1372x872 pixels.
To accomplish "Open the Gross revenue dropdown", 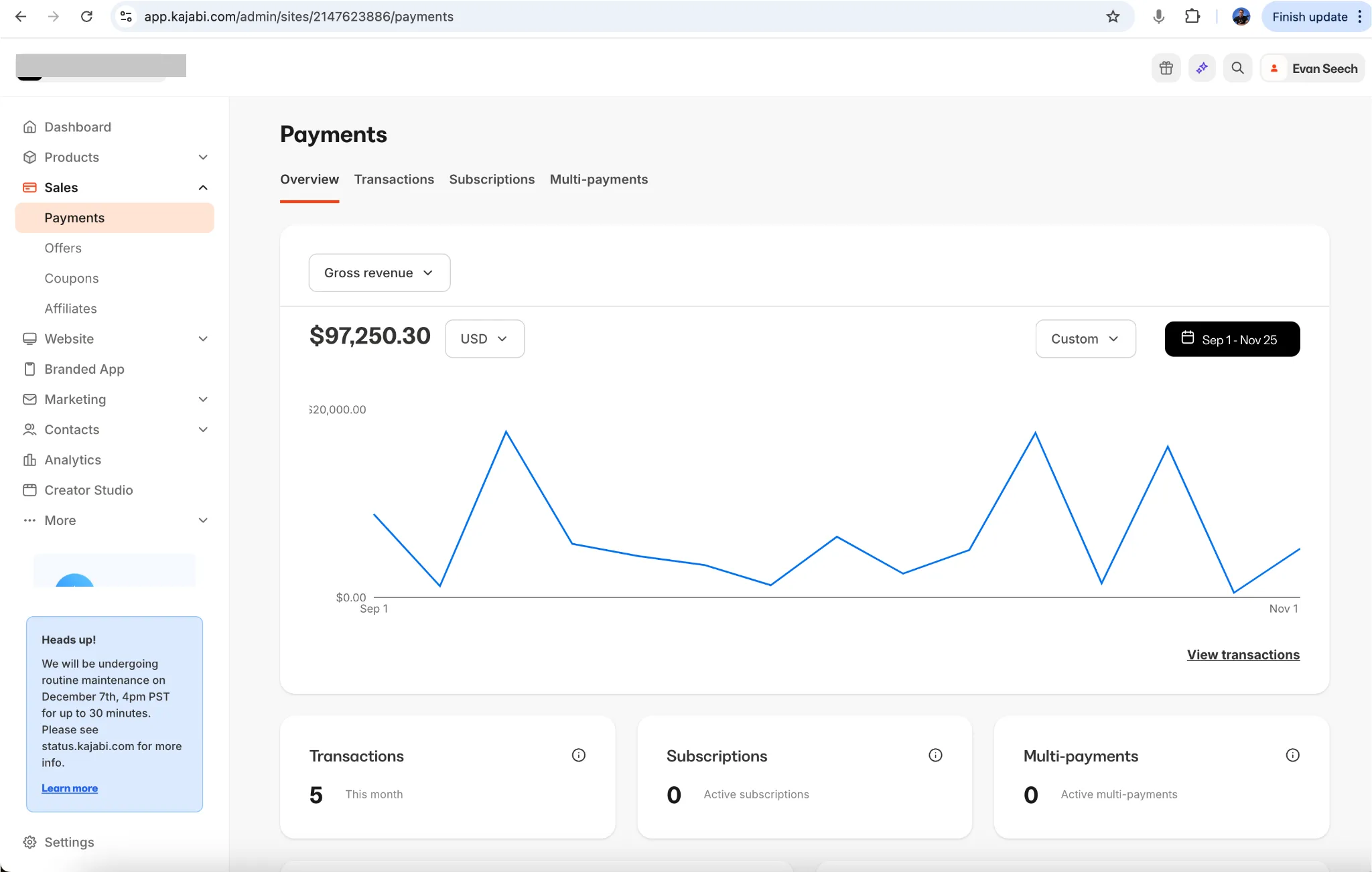I will (x=379, y=273).
